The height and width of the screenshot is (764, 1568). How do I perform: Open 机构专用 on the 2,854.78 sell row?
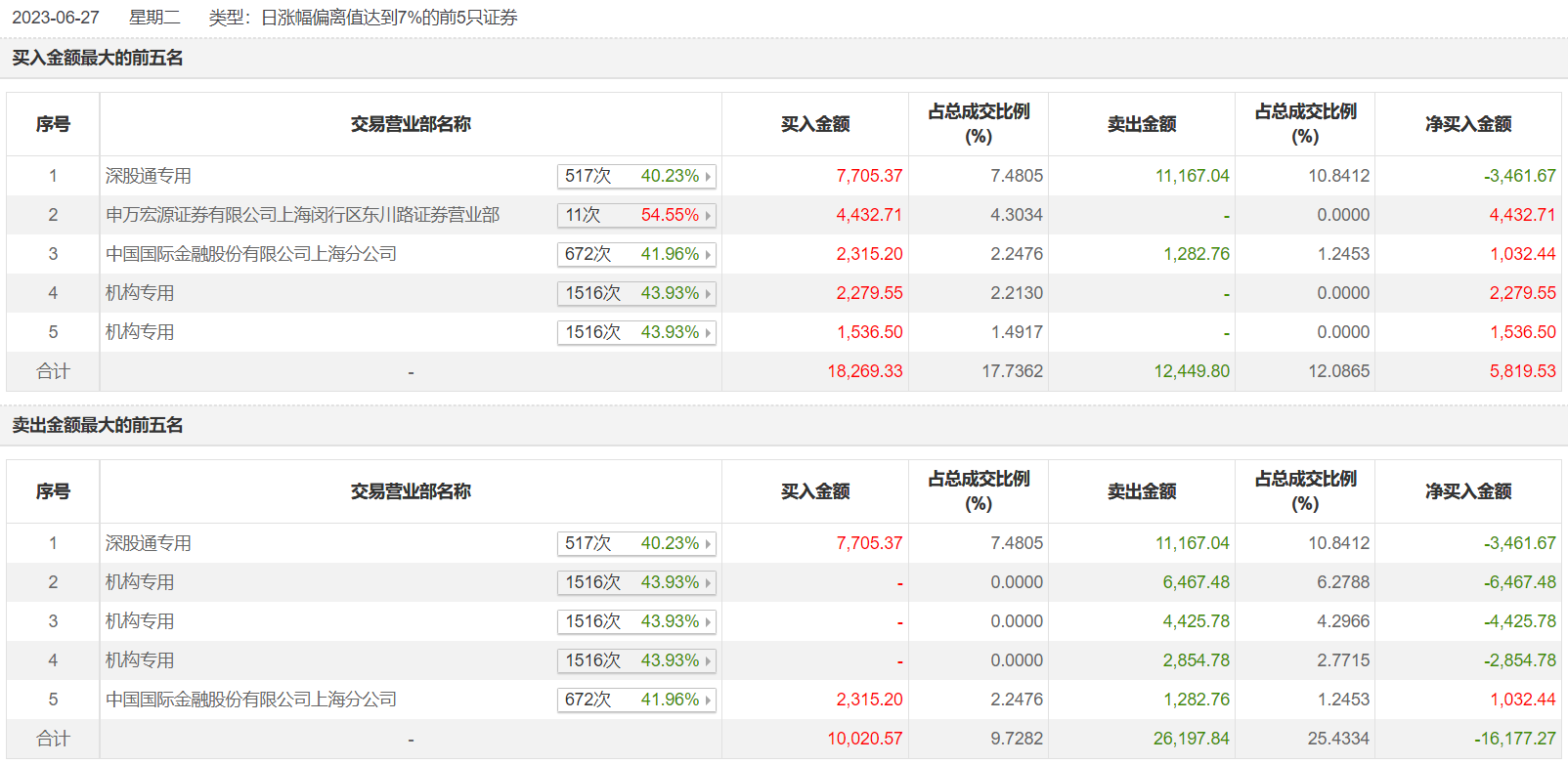coord(140,660)
